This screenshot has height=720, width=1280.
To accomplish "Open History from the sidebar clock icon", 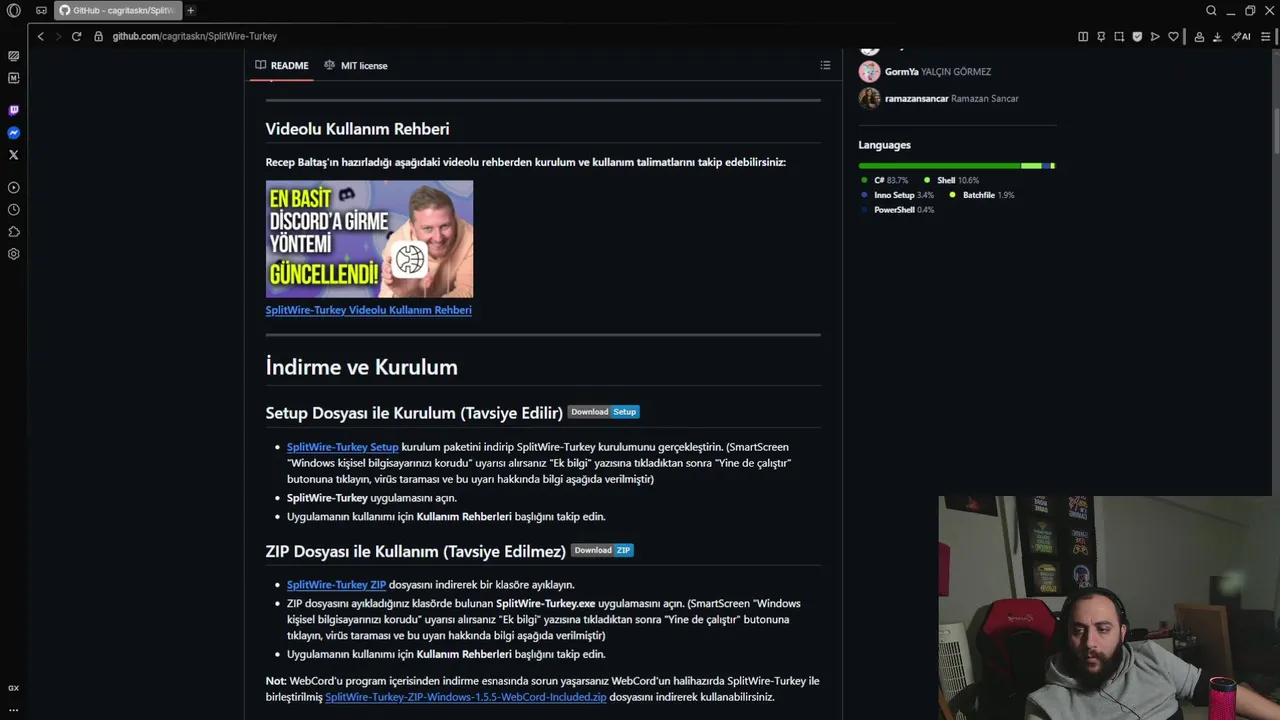I will click(13, 210).
